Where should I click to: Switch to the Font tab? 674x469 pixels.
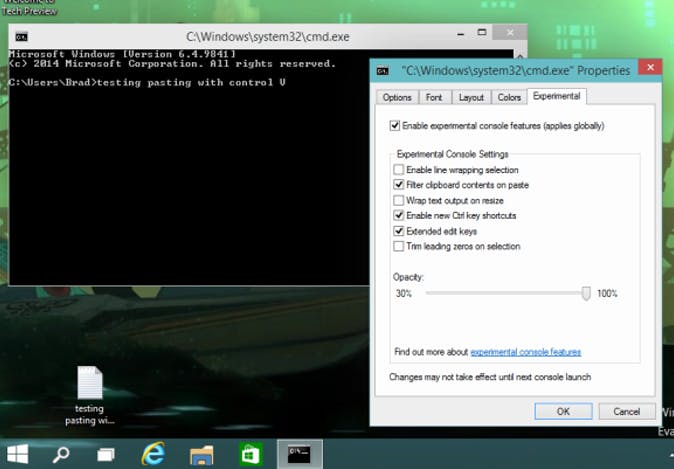pos(434,98)
